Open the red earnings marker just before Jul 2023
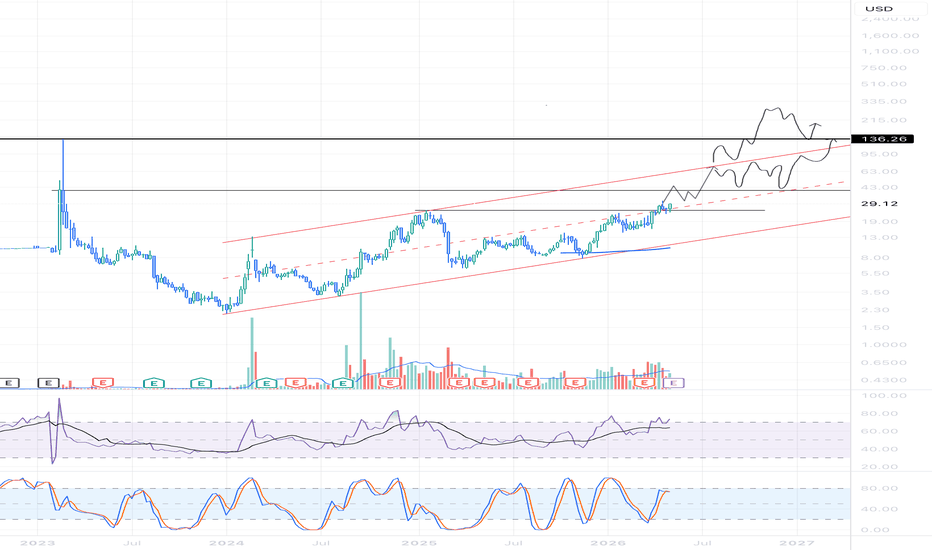Viewport: 932px width, 550px height. 103,382
